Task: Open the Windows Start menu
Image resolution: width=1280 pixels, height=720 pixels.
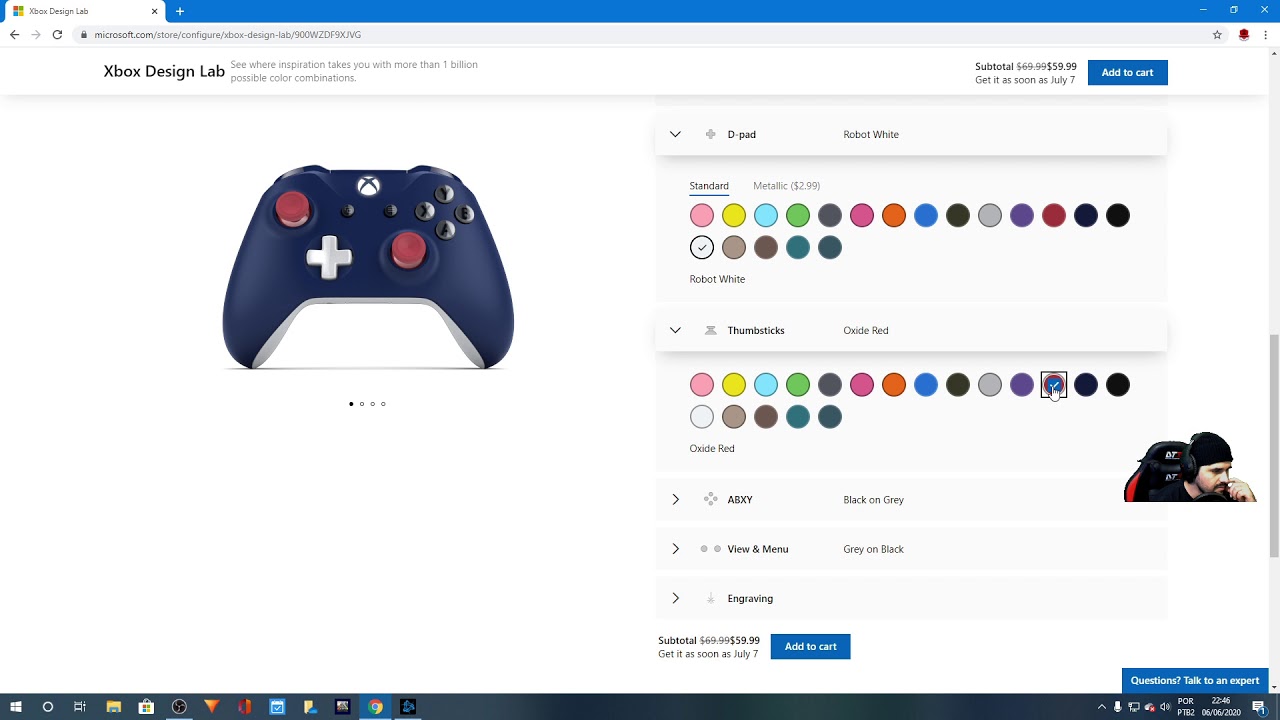Action: [x=16, y=707]
